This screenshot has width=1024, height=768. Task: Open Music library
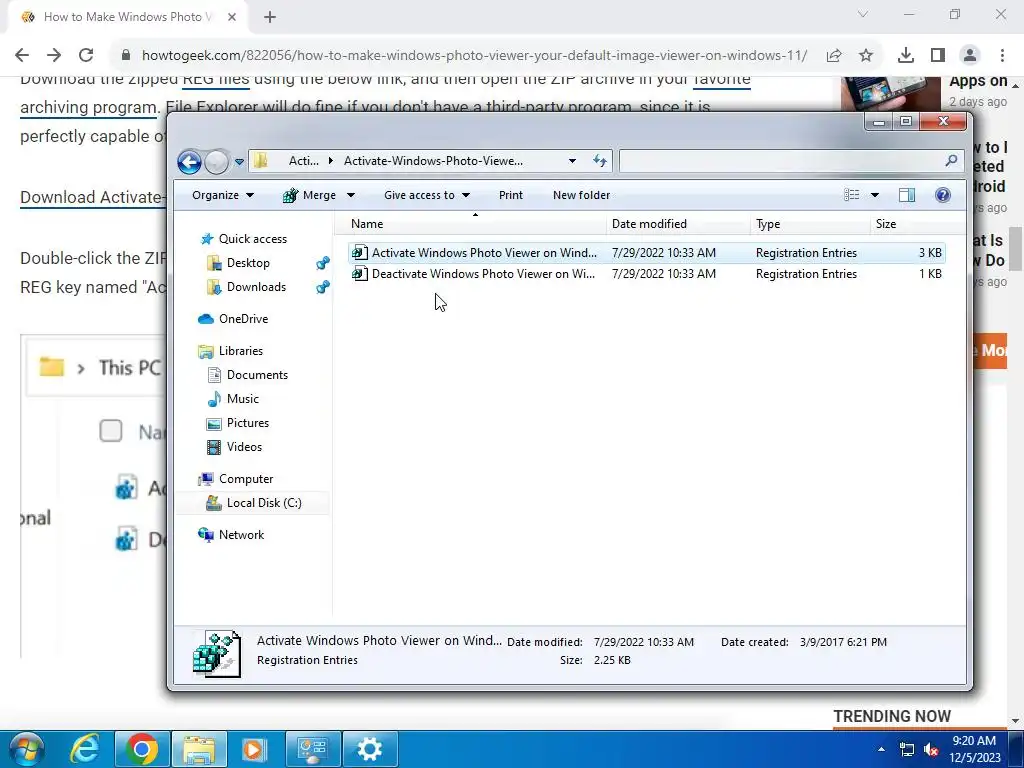242,399
